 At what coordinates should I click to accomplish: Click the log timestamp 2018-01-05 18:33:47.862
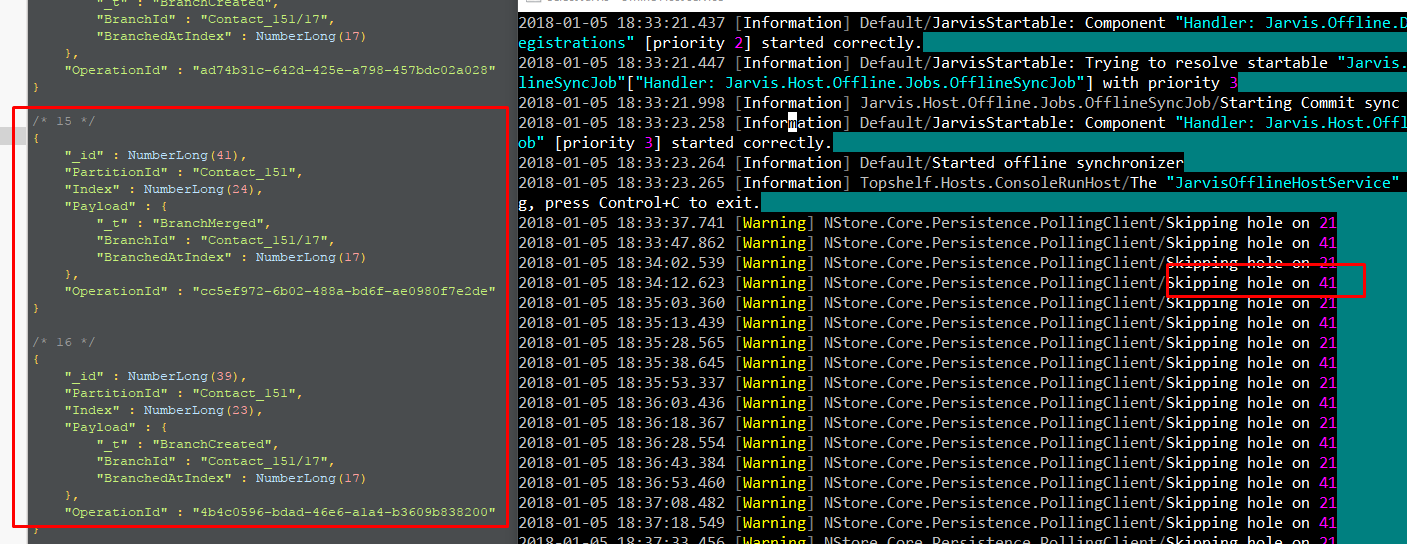[x=624, y=242]
